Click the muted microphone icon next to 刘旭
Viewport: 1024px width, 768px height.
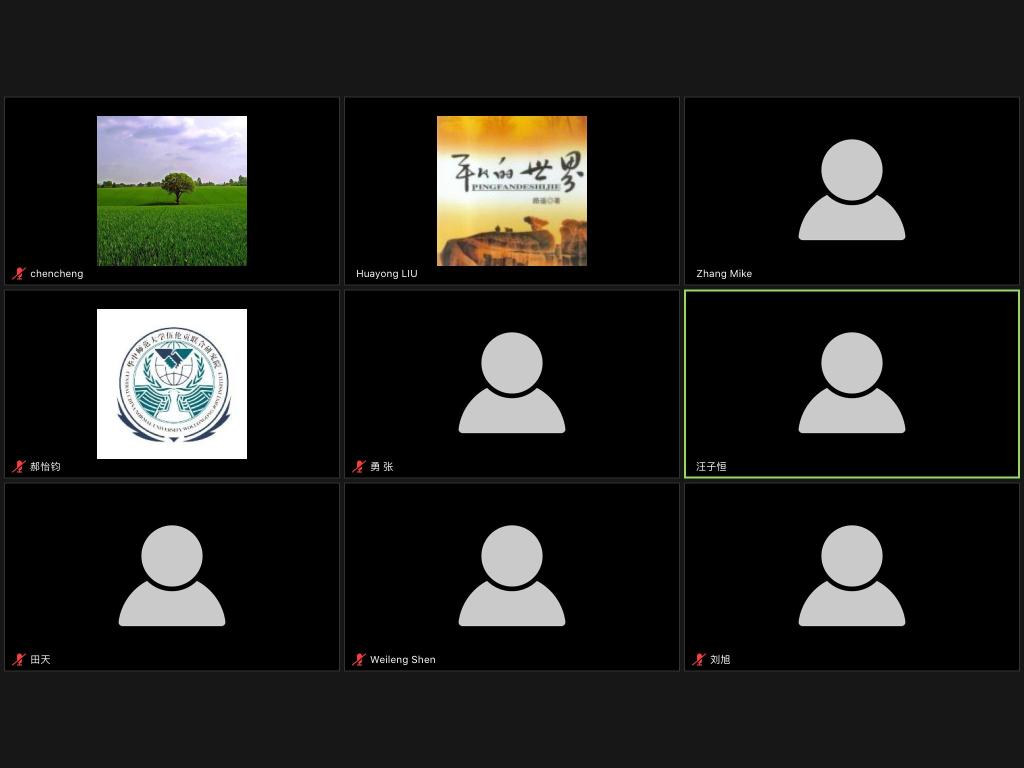(x=698, y=660)
